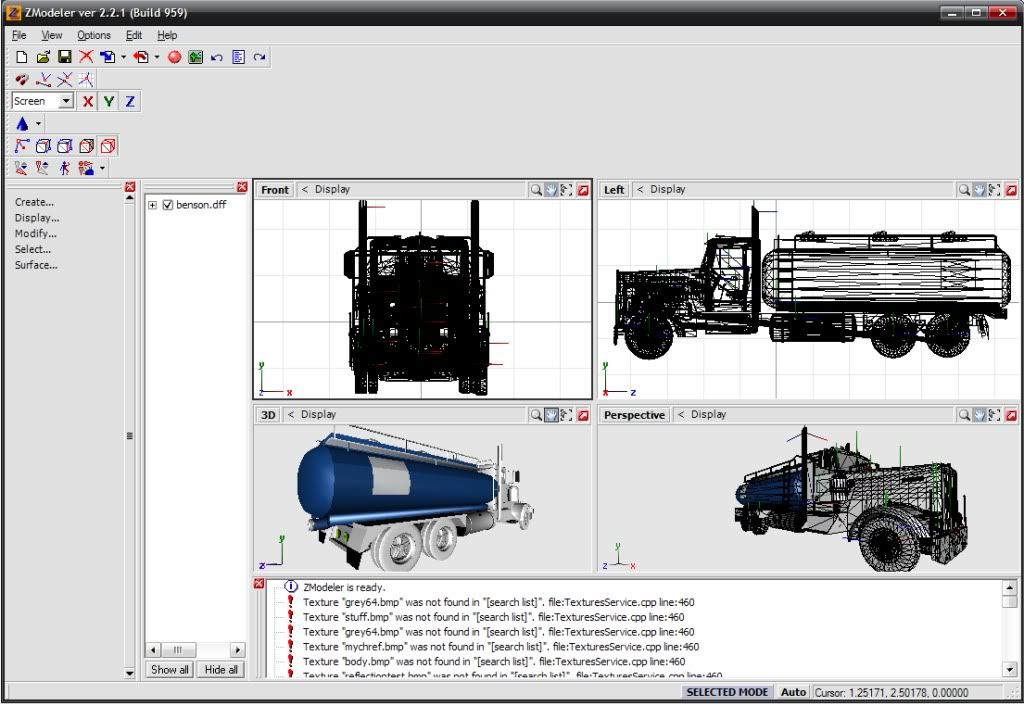
Task: Open the Create... command group
Action: (x=35, y=202)
